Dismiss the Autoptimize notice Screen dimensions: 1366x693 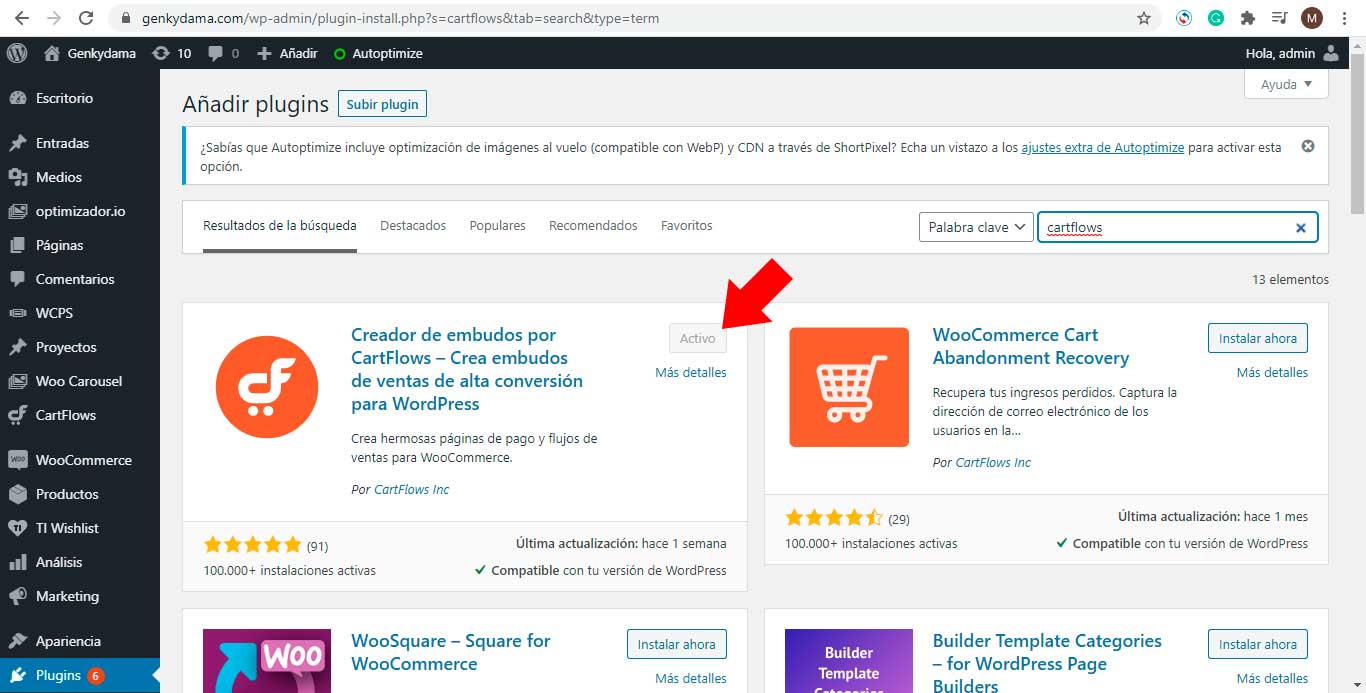pos(1307,146)
